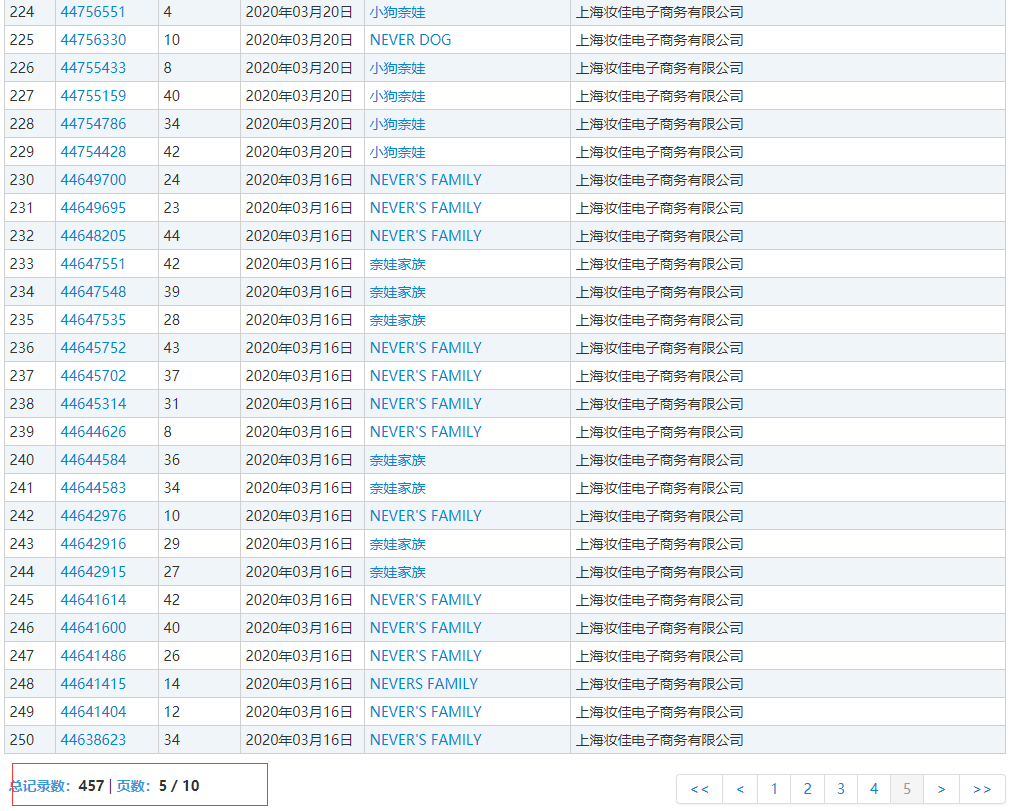The width and height of the screenshot is (1013, 811).
Task: Open page 2 in pagination
Action: coord(807,789)
